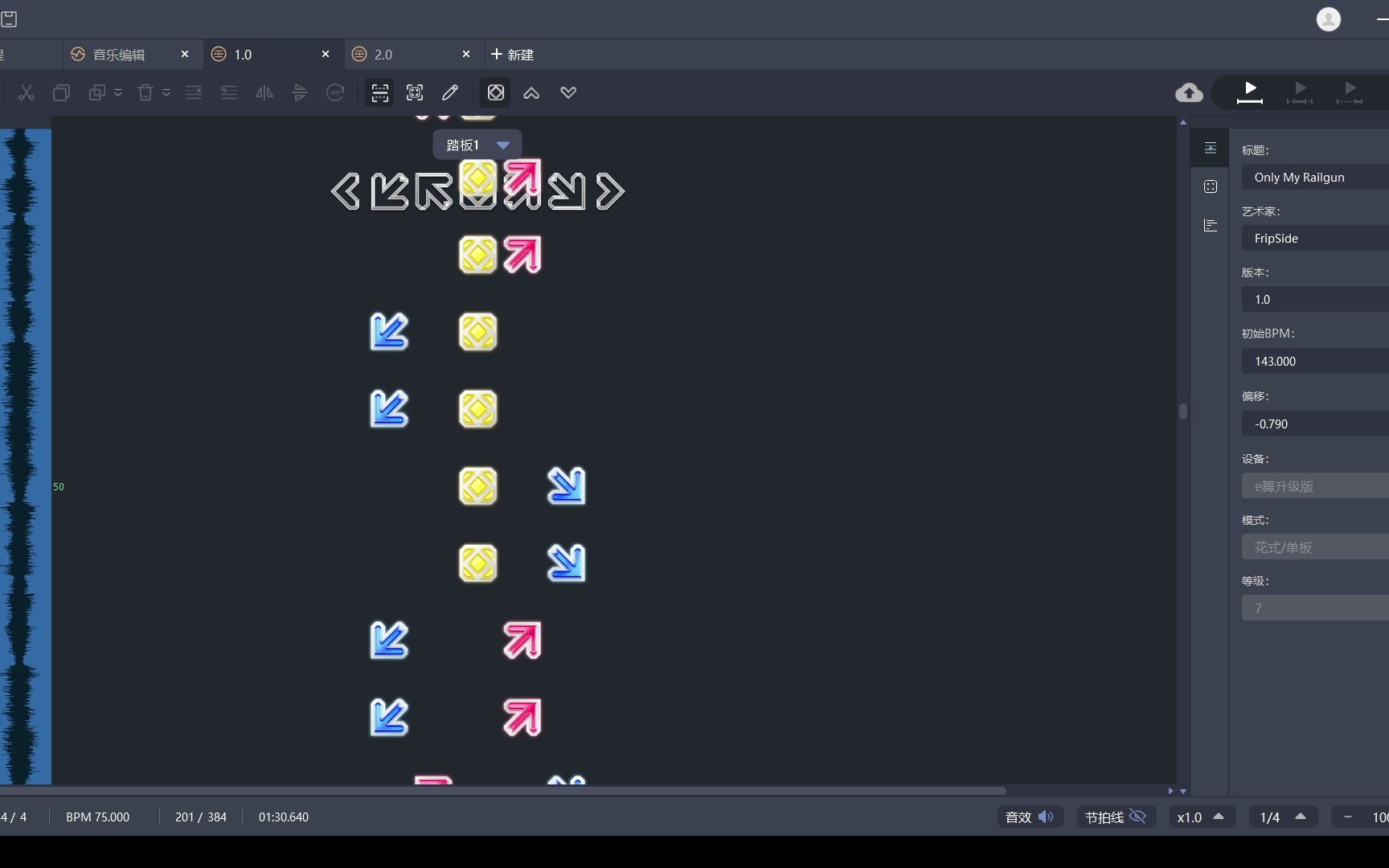
Task: Click the artist field 'FripSide'
Action: tap(1315, 238)
